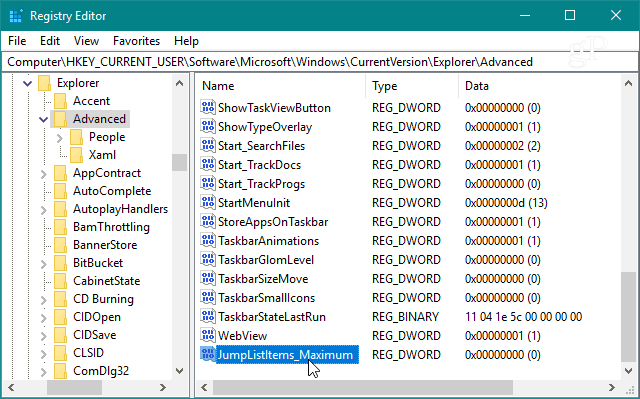Click the TaskbarAnimations DWORD value icon
The width and height of the screenshot is (640, 399).
(208, 240)
